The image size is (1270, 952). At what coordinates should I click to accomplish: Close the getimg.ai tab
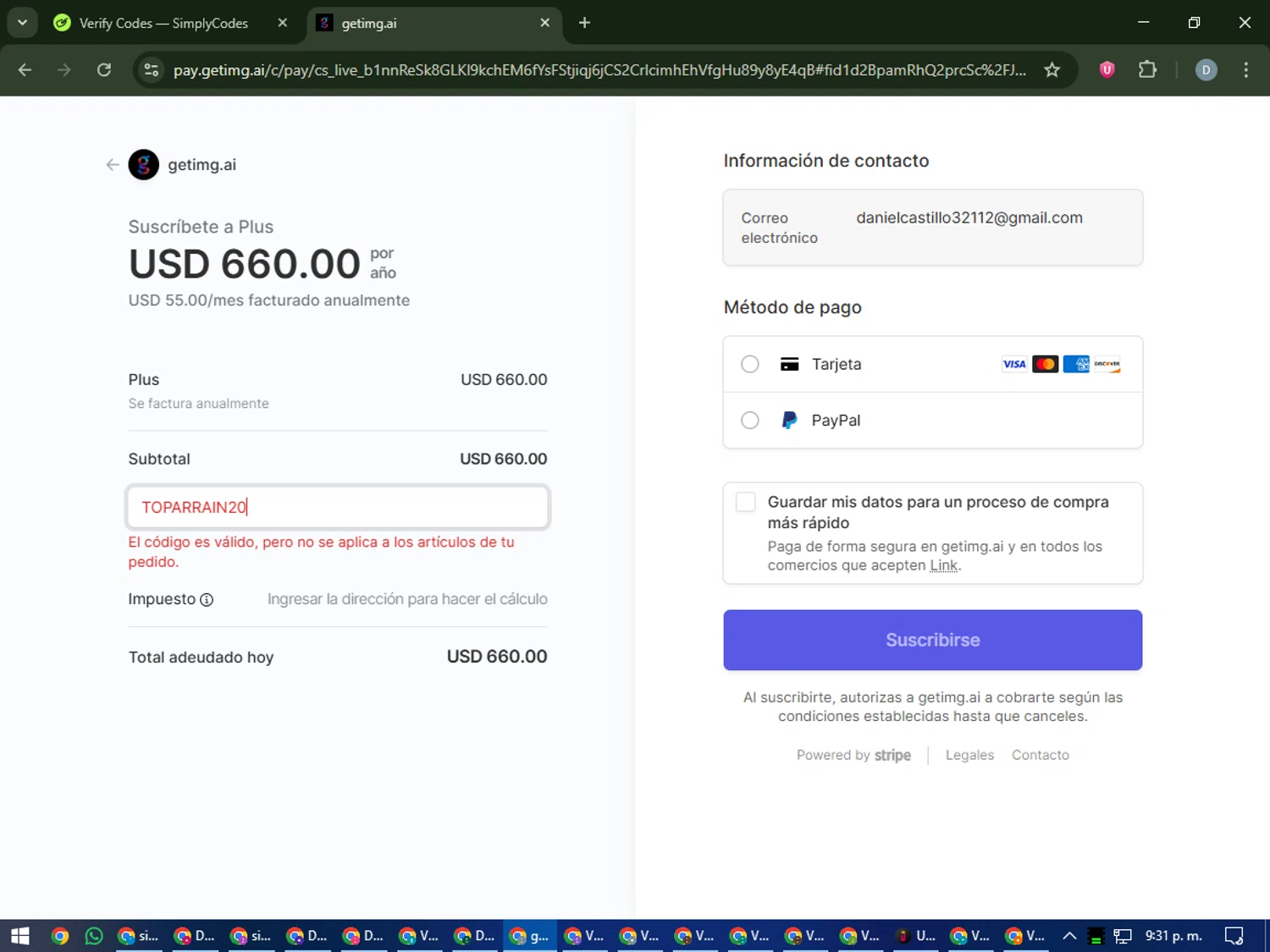pyautogui.click(x=544, y=23)
